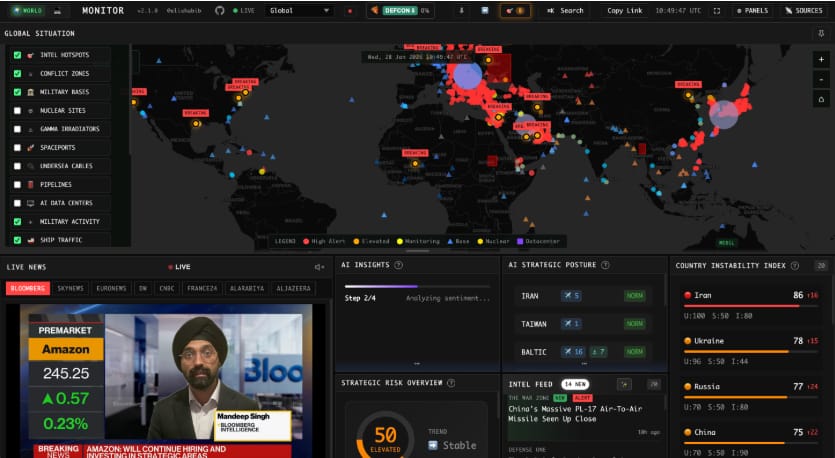Open the Sources button in header
835x458 pixels.
(x=802, y=11)
